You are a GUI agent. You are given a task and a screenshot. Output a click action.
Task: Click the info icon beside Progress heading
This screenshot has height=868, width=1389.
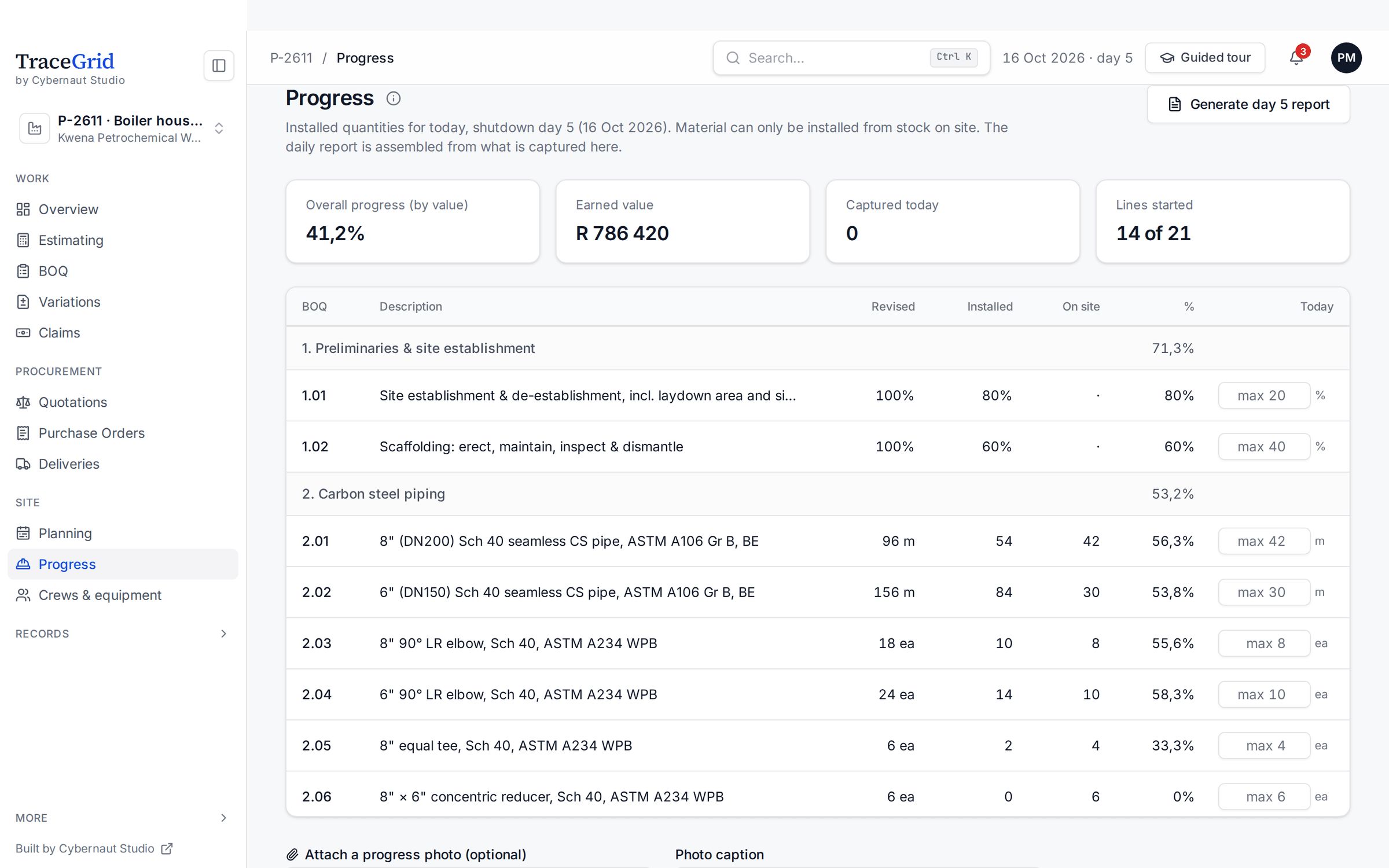(394, 98)
